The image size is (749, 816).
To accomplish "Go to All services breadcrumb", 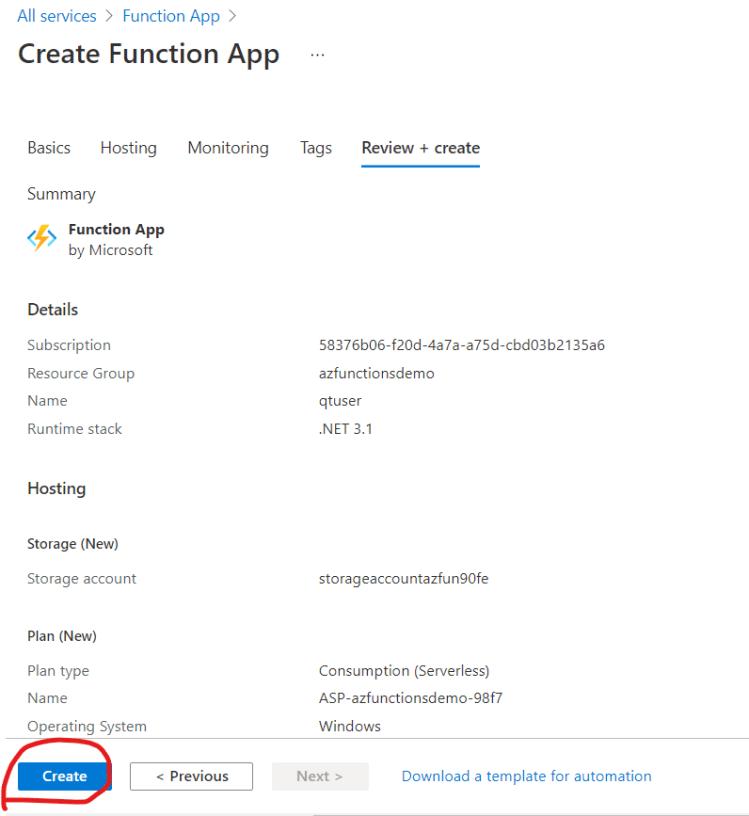I will click(57, 16).
